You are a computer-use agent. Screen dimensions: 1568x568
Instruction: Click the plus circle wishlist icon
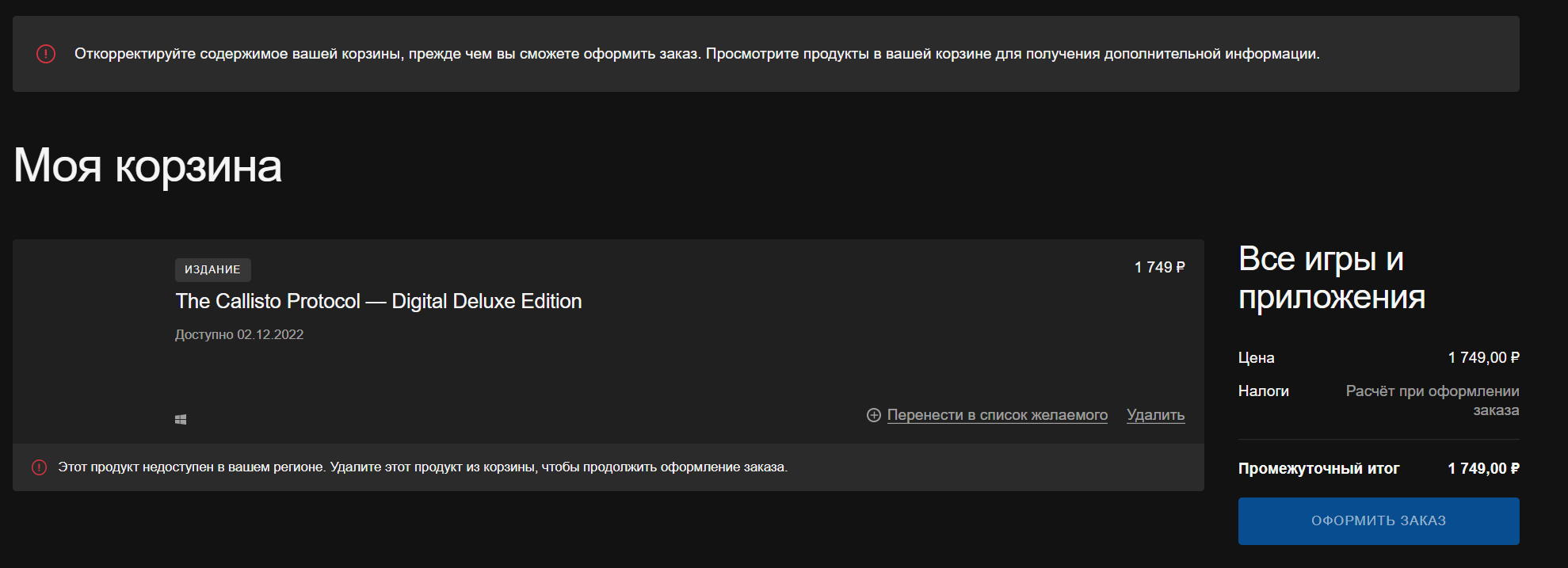click(x=874, y=415)
